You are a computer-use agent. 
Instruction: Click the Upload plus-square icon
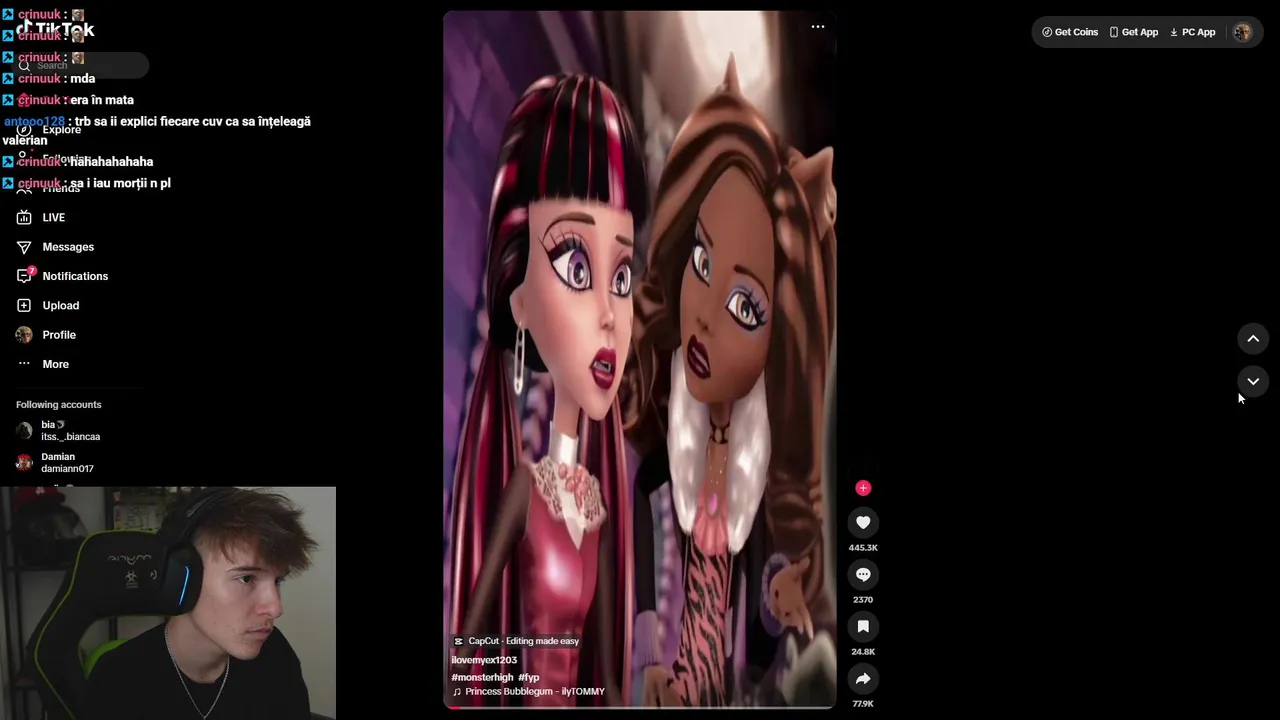(24, 305)
